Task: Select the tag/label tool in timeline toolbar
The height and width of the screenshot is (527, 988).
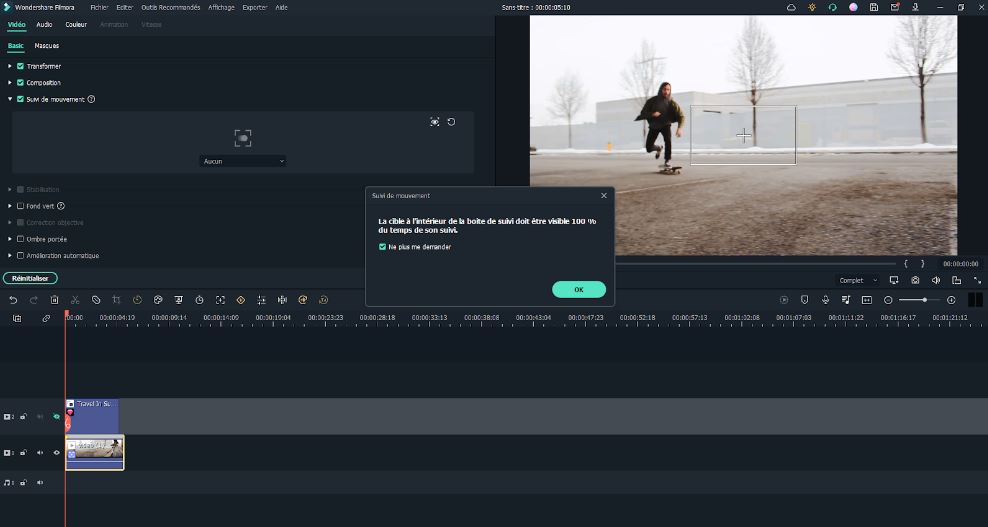Action: [96, 300]
